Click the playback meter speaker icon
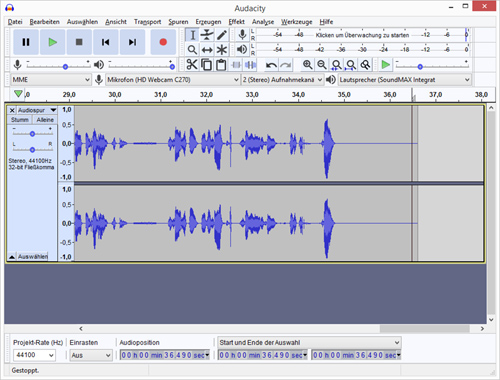 [x=242, y=49]
